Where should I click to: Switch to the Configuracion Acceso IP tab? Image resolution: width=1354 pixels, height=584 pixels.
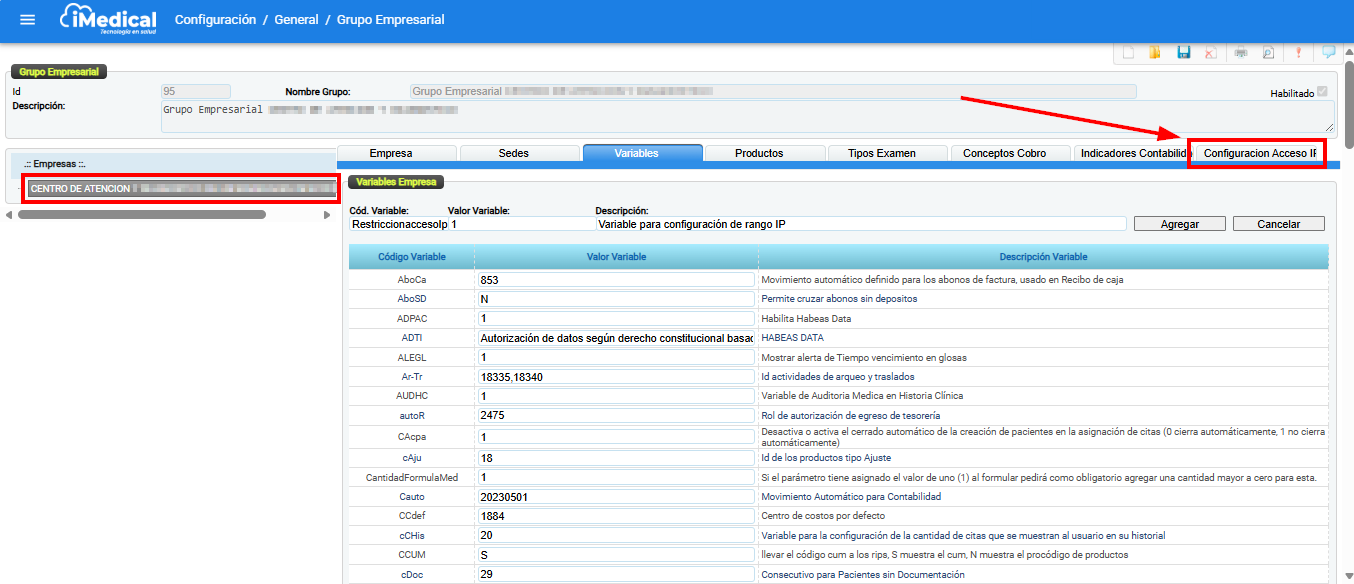tap(1258, 153)
